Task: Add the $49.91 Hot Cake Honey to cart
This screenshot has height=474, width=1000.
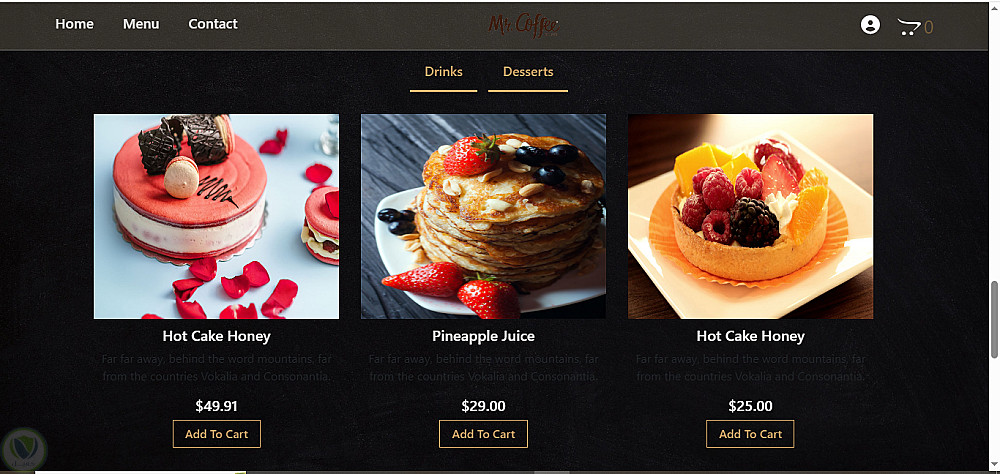Action: click(217, 434)
